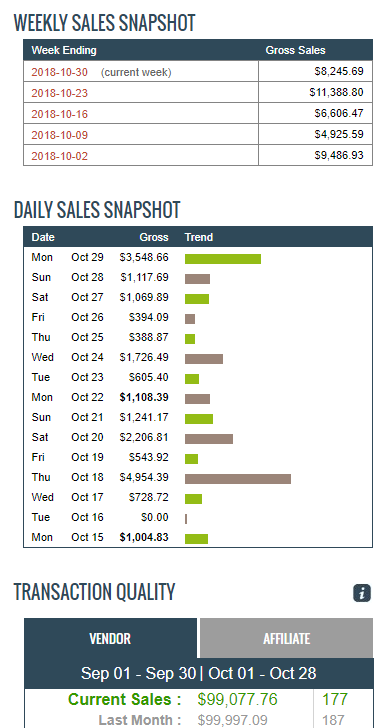Click the Week Ending column header
Screen dimensions: 385x728
pos(64,50)
